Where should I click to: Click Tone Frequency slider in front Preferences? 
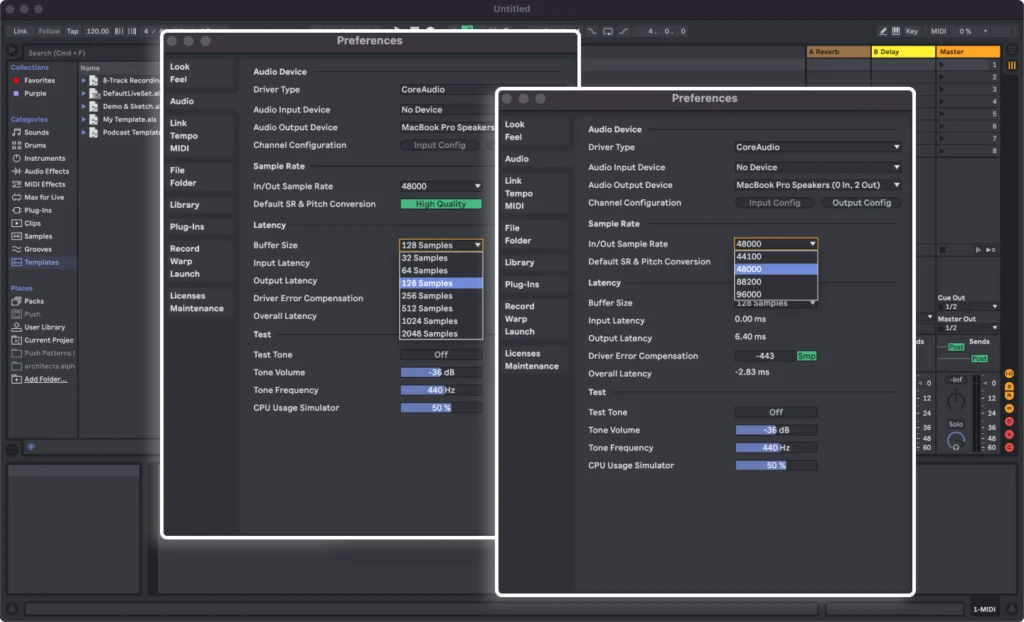pos(776,448)
